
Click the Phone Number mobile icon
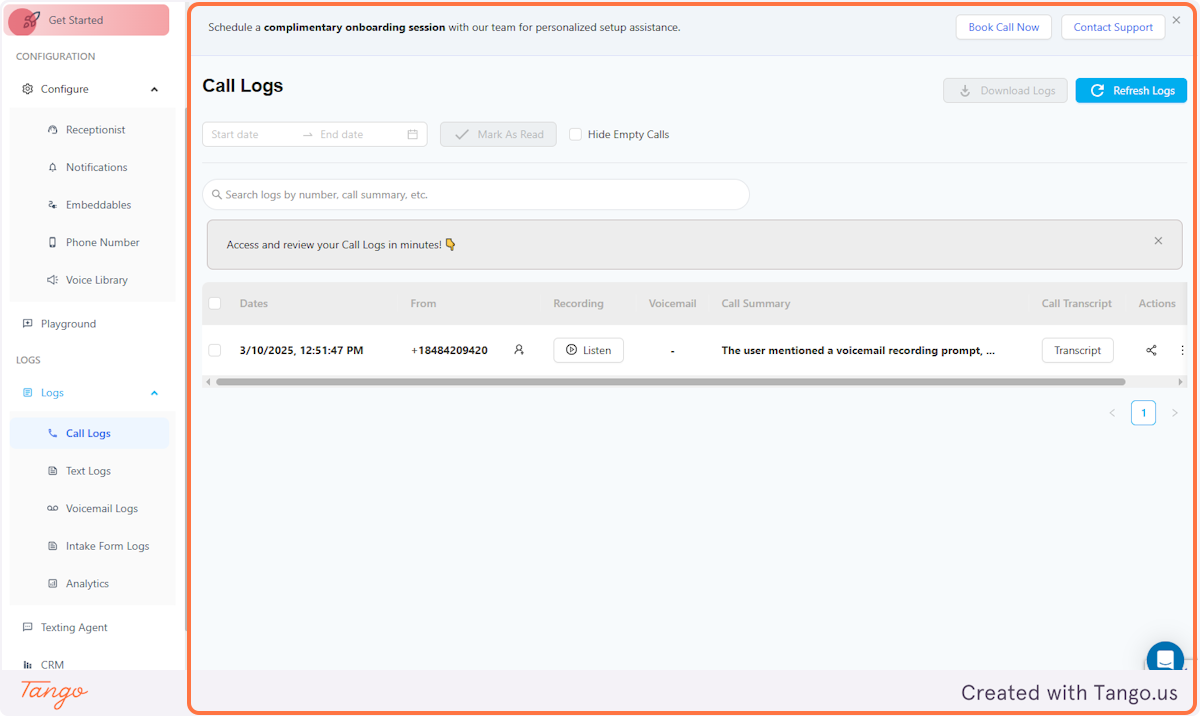[x=53, y=242]
